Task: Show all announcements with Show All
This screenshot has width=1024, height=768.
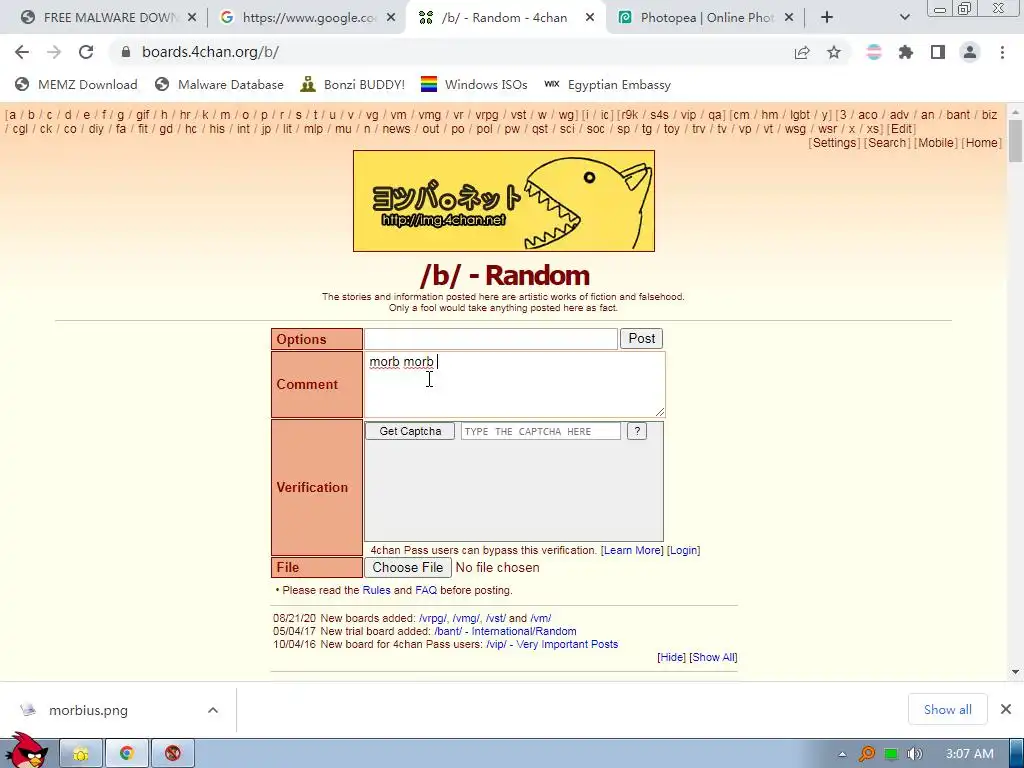Action: coord(713,658)
